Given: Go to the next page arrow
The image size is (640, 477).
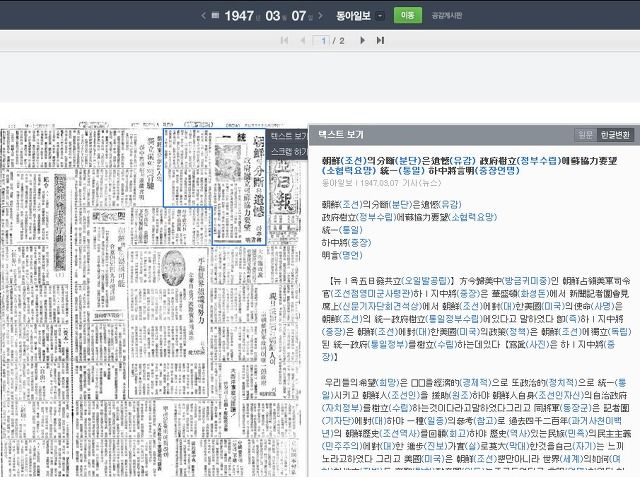Looking at the screenshot, I should coord(362,40).
